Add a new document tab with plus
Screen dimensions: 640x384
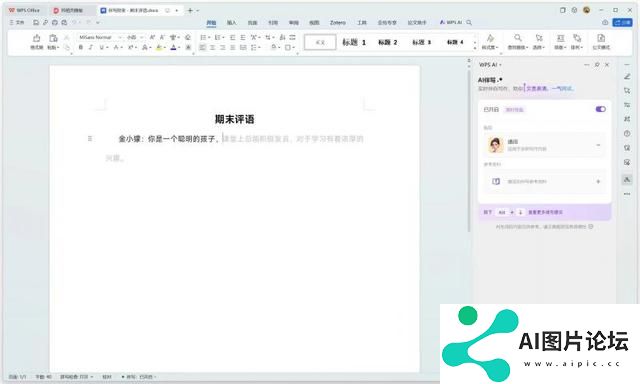(x=190, y=10)
